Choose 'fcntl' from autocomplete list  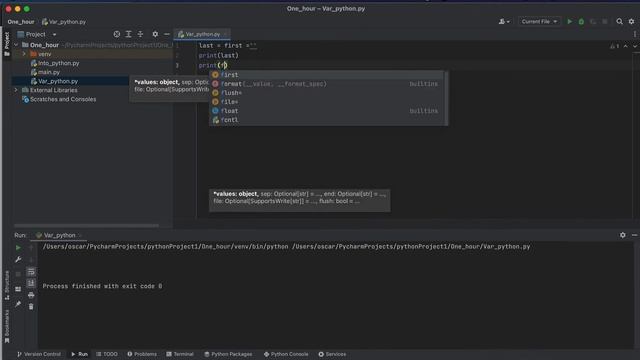[x=328, y=120]
